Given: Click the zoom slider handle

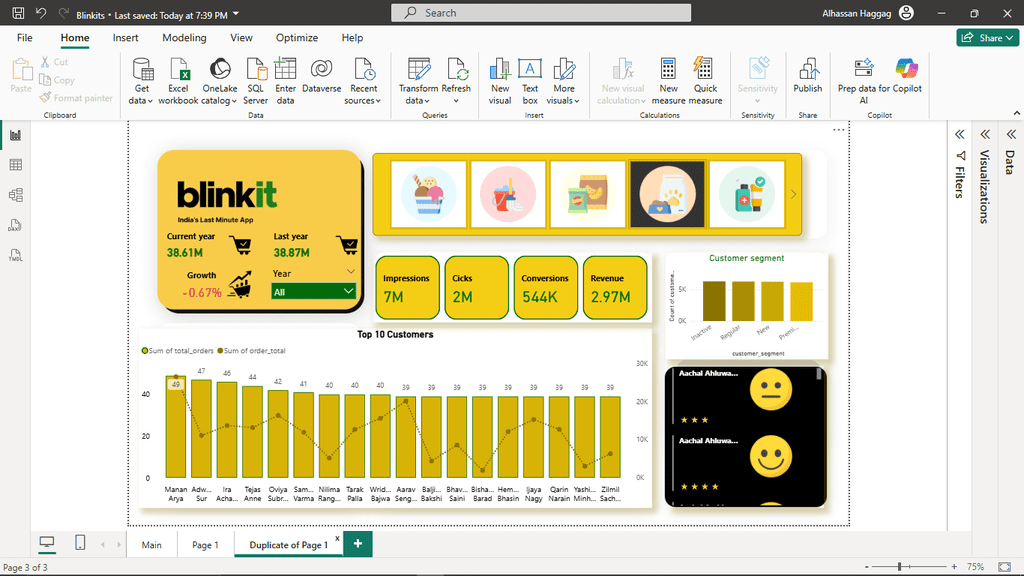Looking at the screenshot, I should tap(899, 567).
